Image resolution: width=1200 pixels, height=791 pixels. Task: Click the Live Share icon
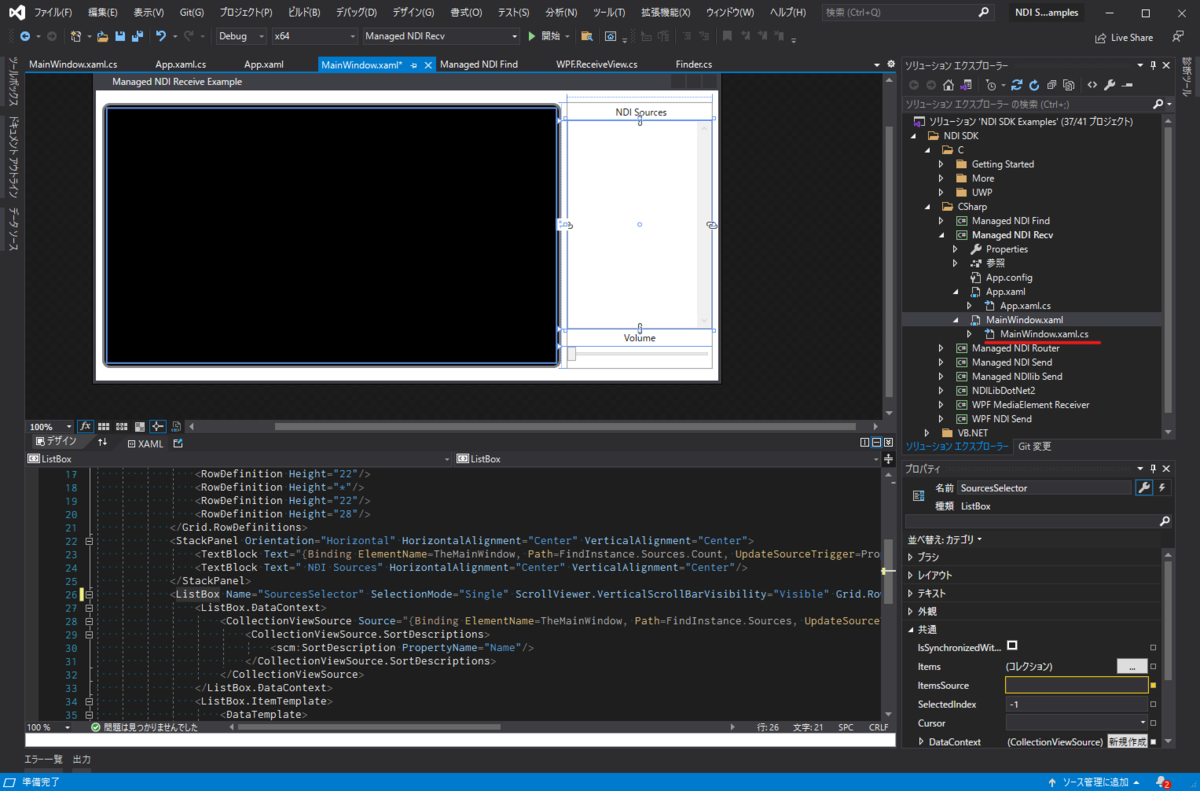click(x=1102, y=37)
